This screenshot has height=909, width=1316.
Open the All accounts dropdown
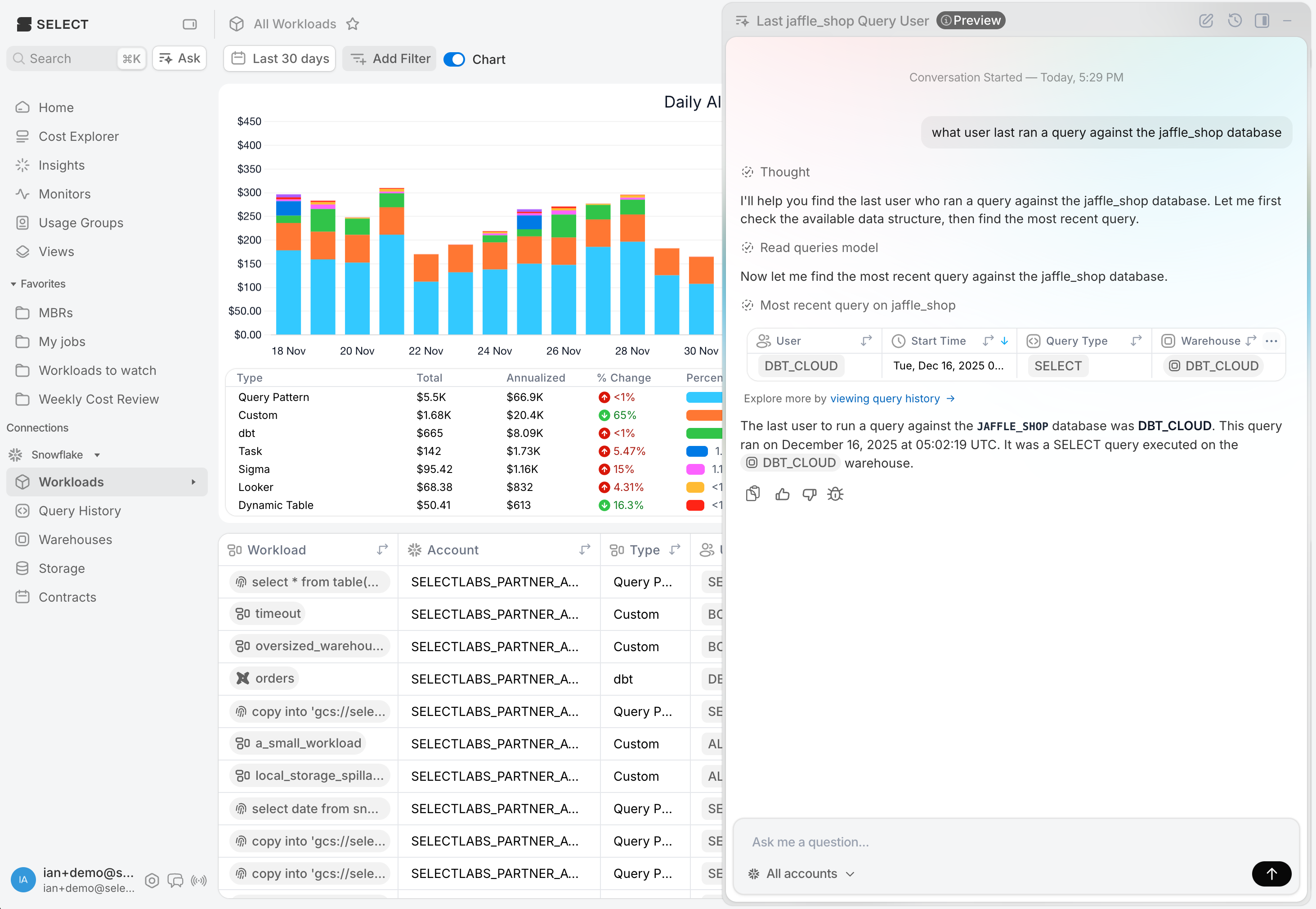(801, 874)
